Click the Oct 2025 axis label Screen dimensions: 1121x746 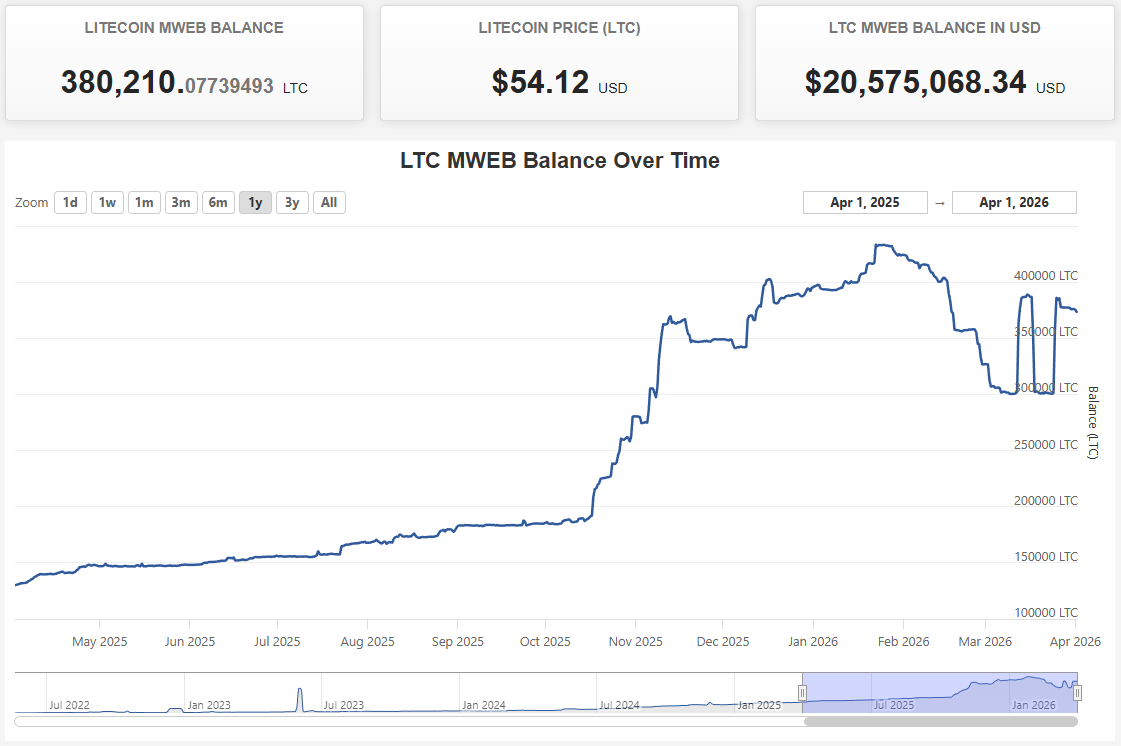click(x=545, y=642)
